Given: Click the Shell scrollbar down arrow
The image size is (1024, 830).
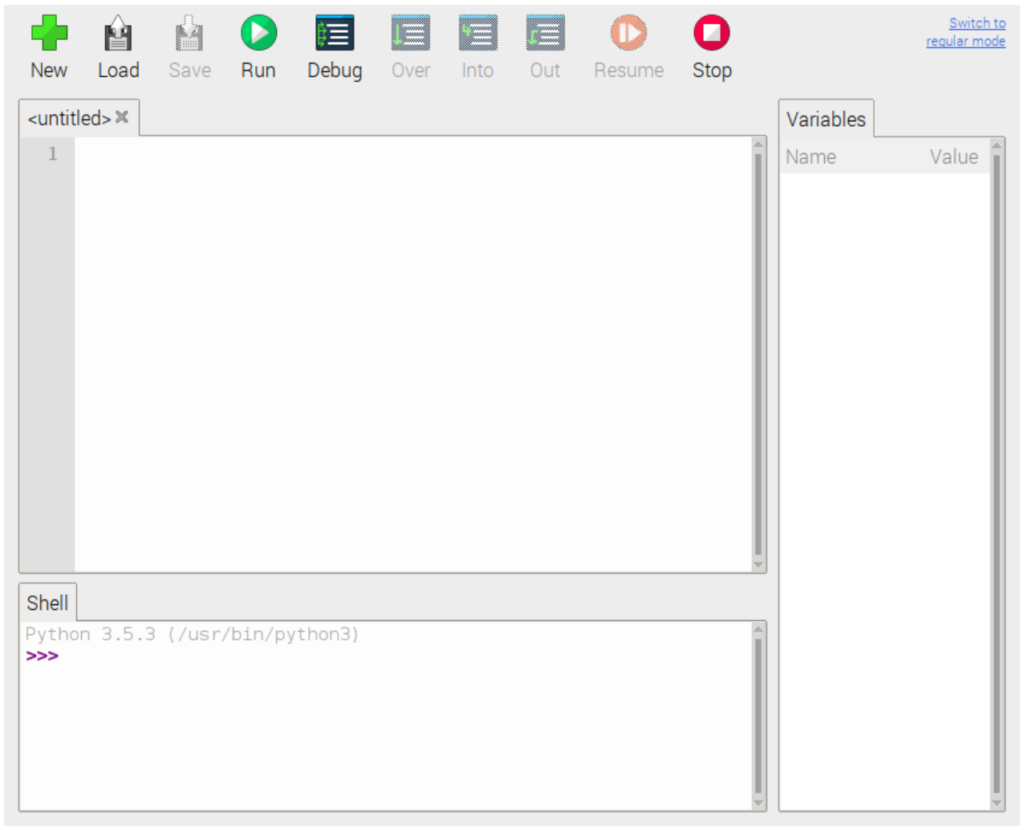Looking at the screenshot, I should point(758,803).
